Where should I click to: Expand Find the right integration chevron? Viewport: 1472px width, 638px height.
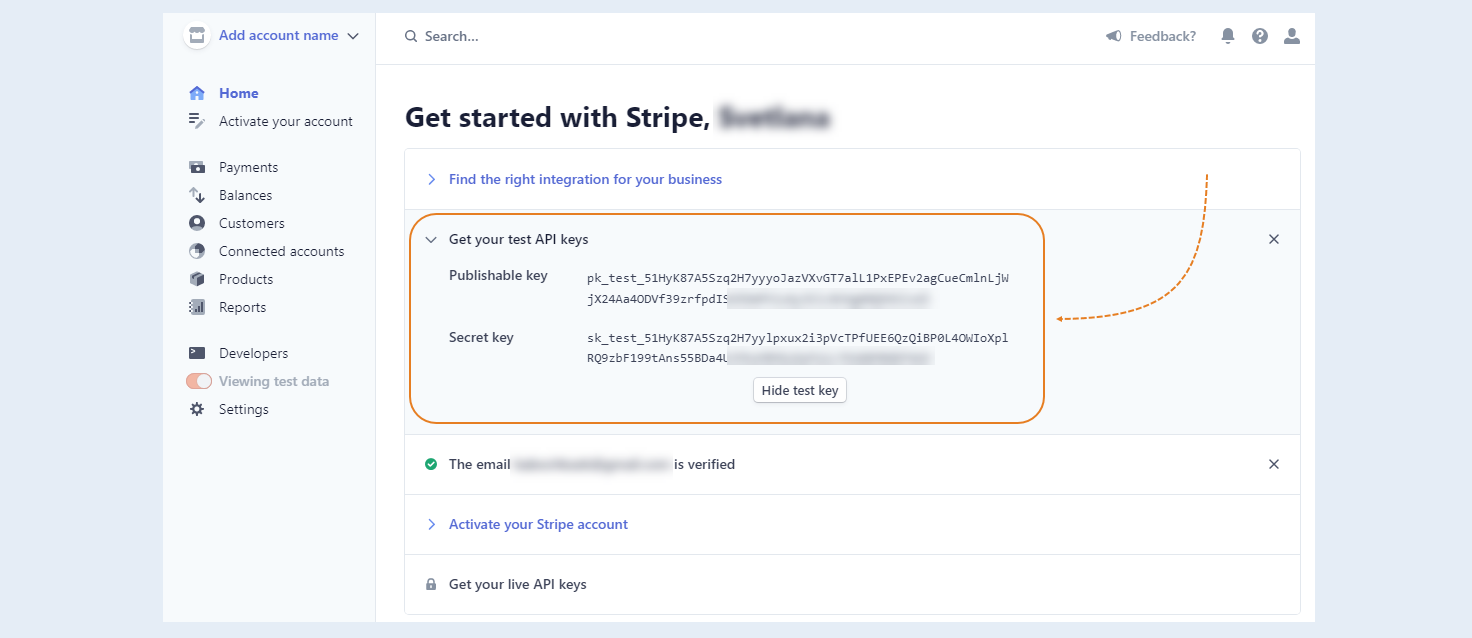point(431,179)
